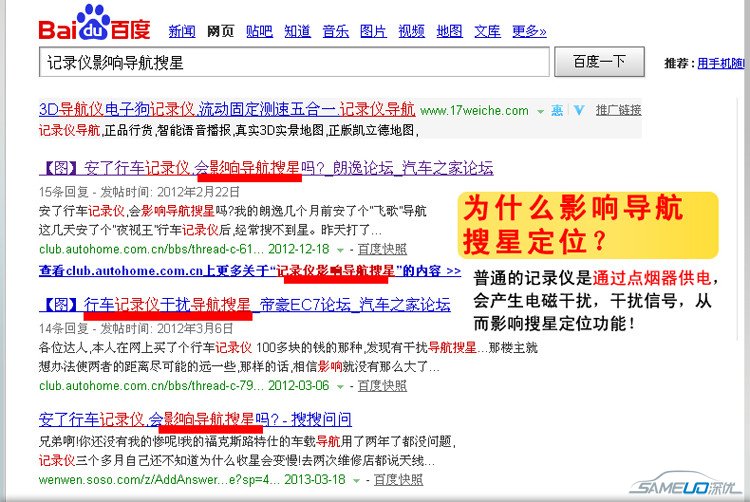Open the 推广链接 promotion link

pos(618,110)
